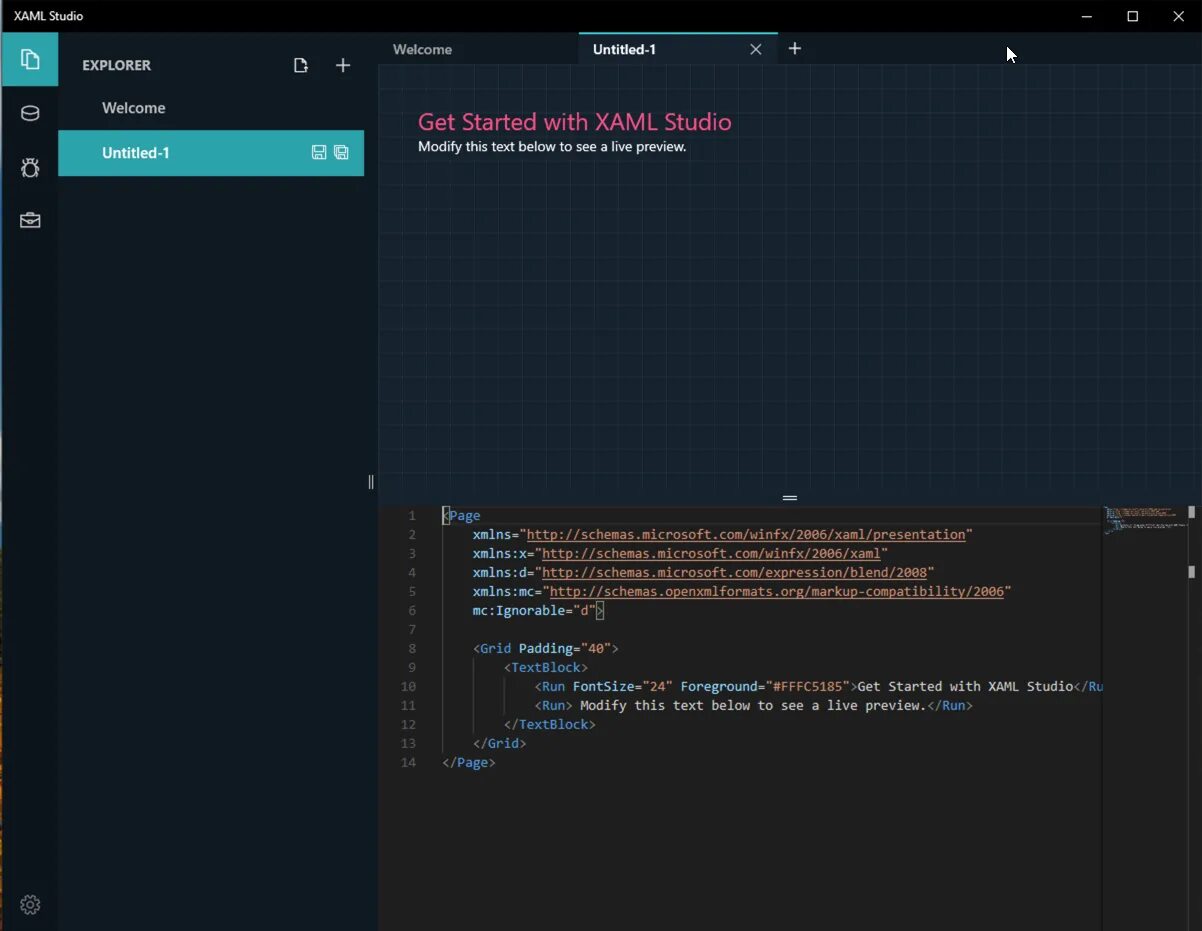This screenshot has height=931, width=1202.
Task: Maximize the XAML Studio window
Action: pyautogui.click(x=1133, y=16)
